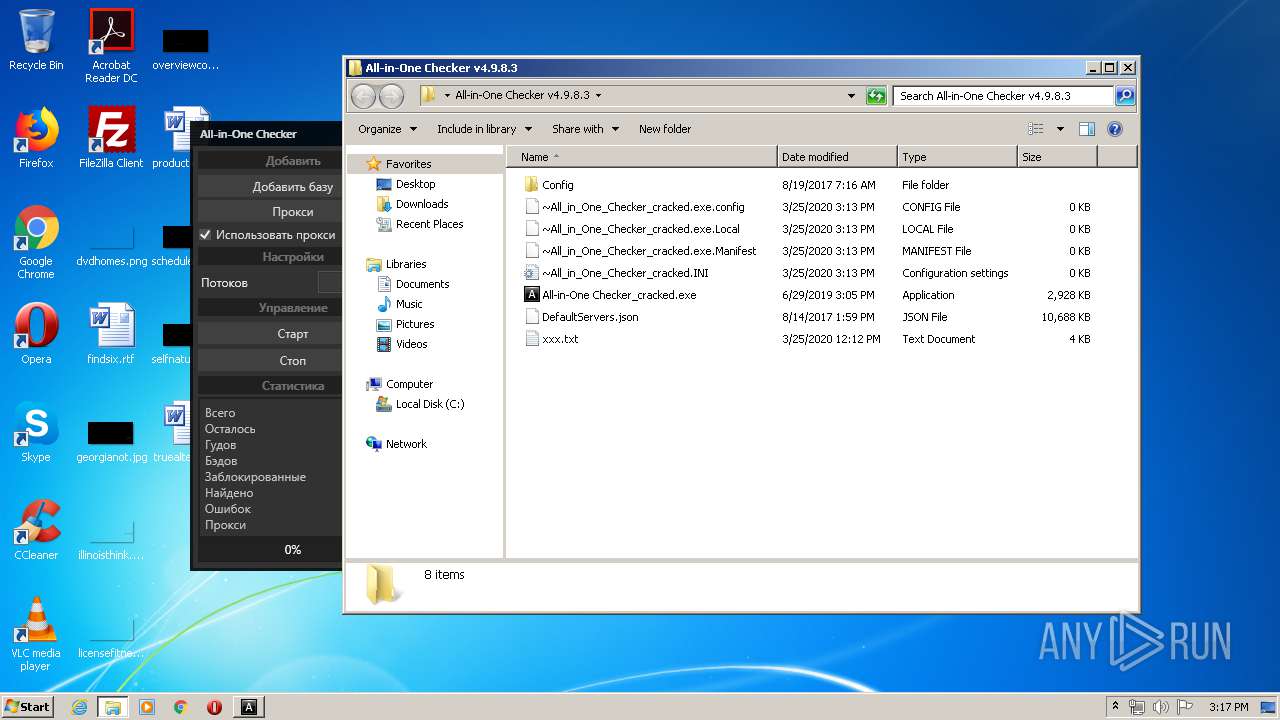Launch Google Chrome desktop shortcut
The width and height of the screenshot is (1280, 720).
36,242
